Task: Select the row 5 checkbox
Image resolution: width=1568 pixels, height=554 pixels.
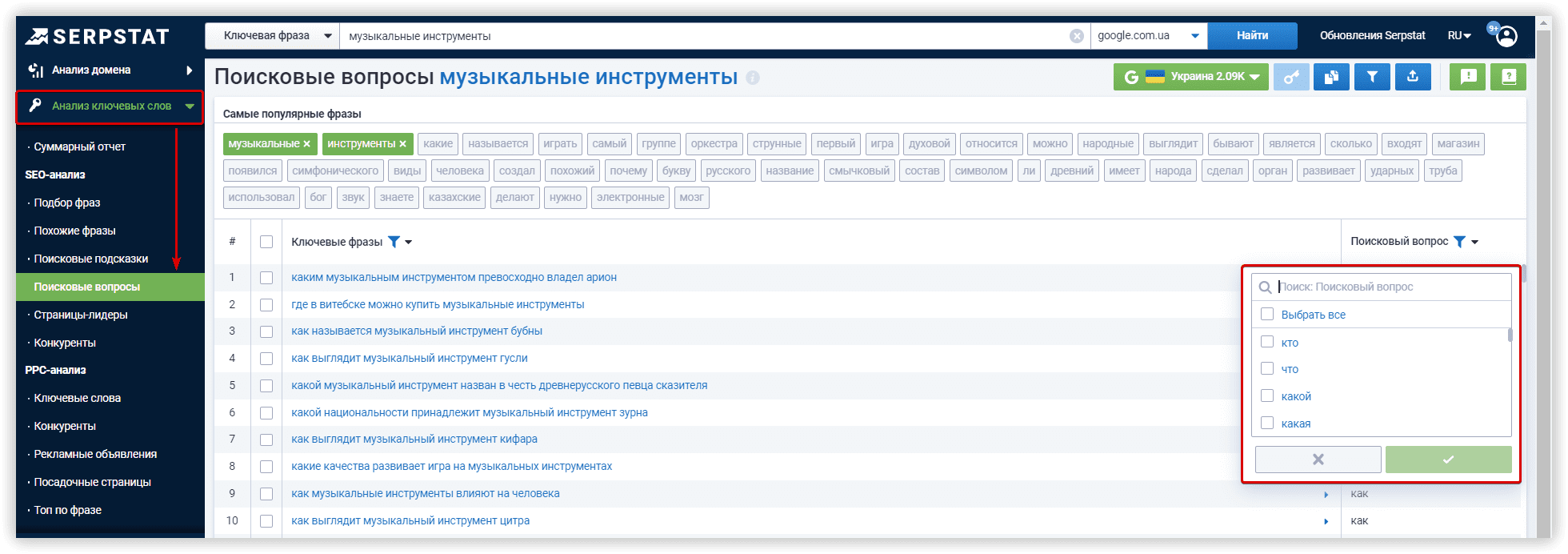Action: pos(266,386)
